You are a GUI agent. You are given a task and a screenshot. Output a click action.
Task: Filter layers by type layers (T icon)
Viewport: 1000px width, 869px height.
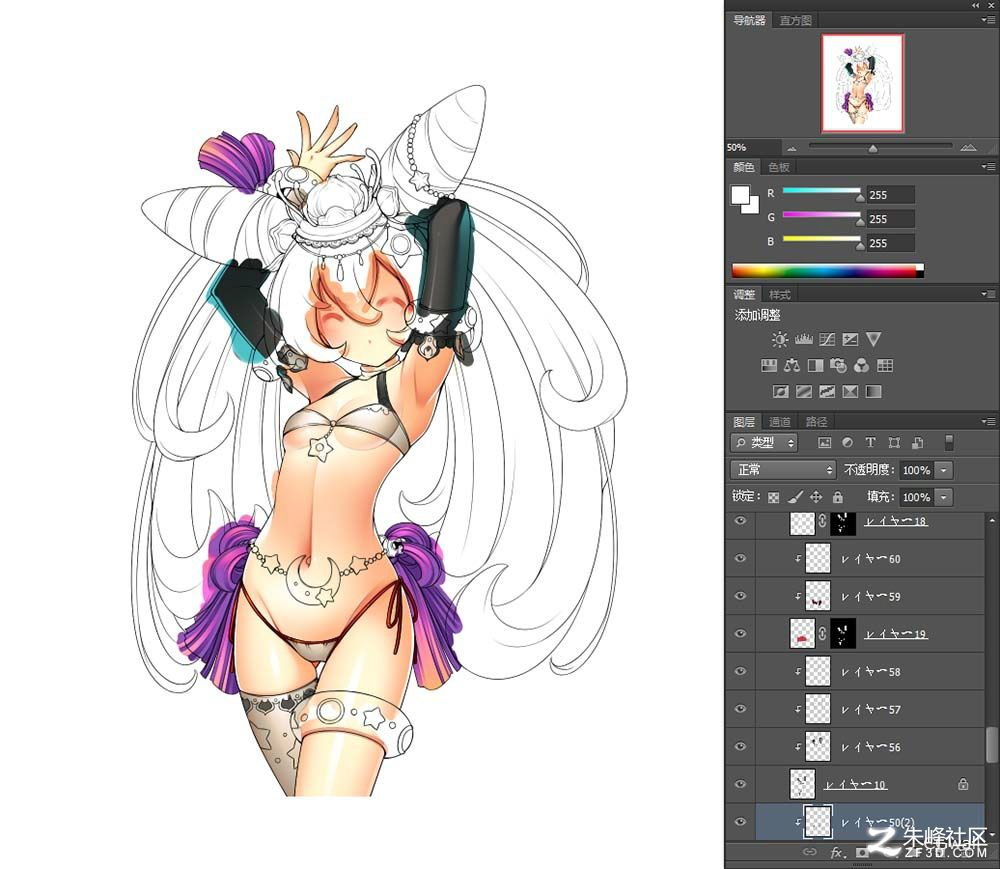[870, 442]
